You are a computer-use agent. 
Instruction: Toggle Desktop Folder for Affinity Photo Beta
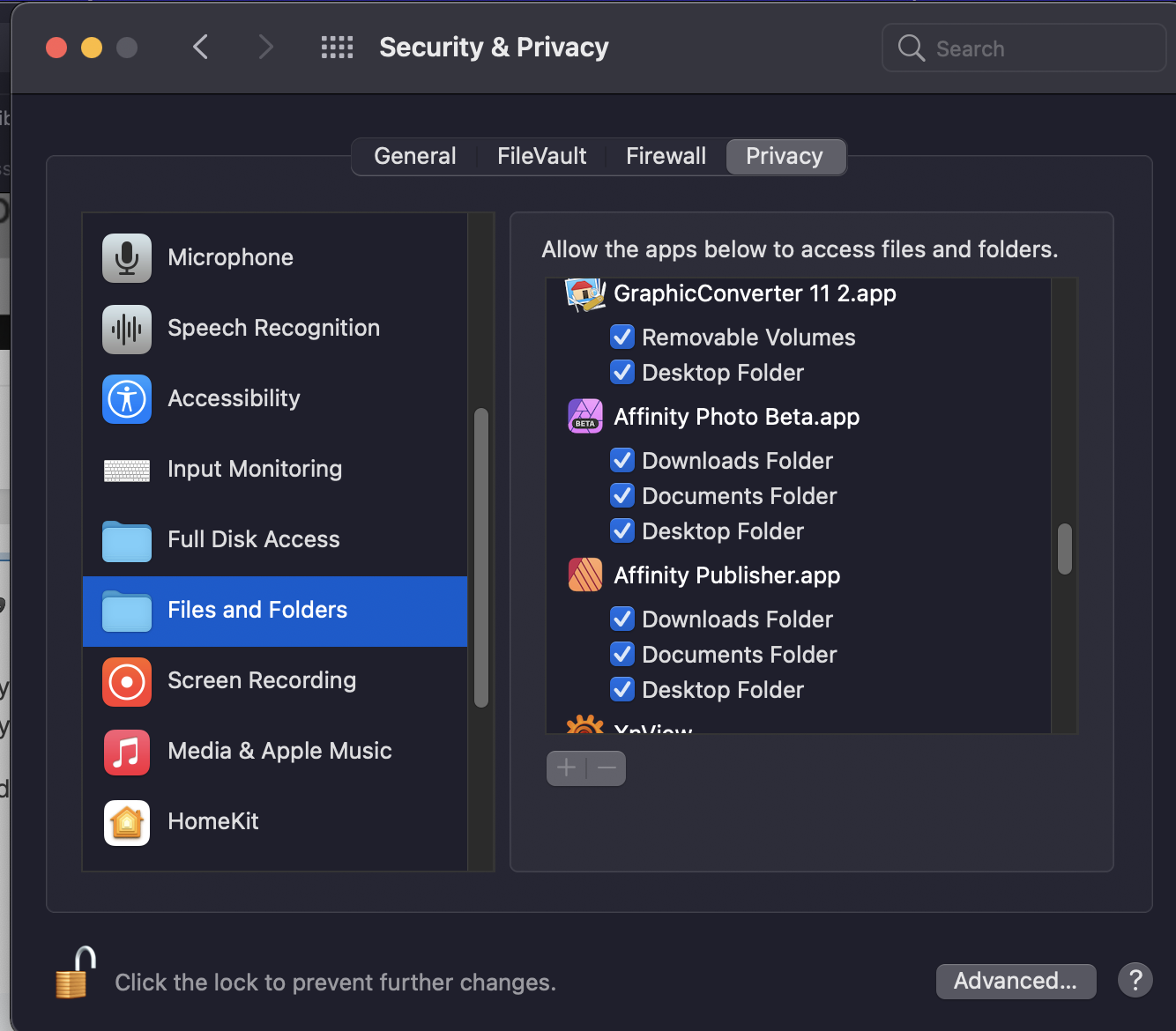pyautogui.click(x=622, y=530)
